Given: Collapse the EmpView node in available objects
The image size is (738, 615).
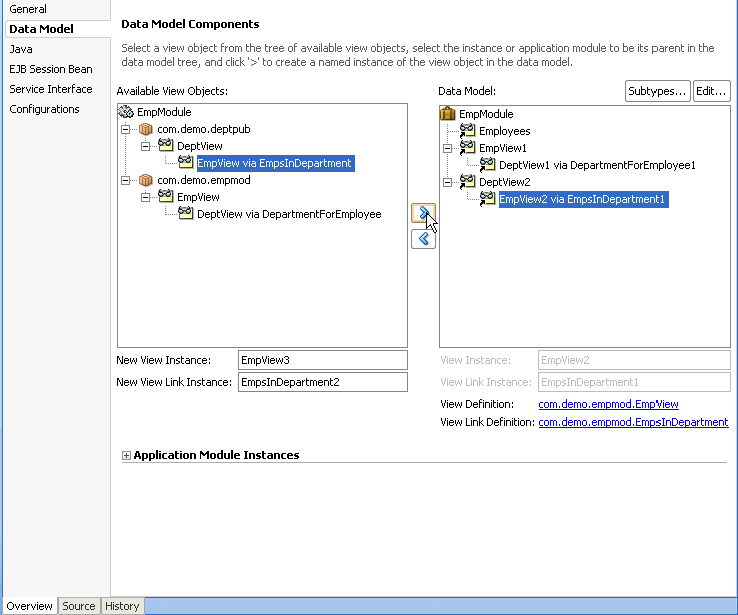Looking at the screenshot, I should 145,197.
